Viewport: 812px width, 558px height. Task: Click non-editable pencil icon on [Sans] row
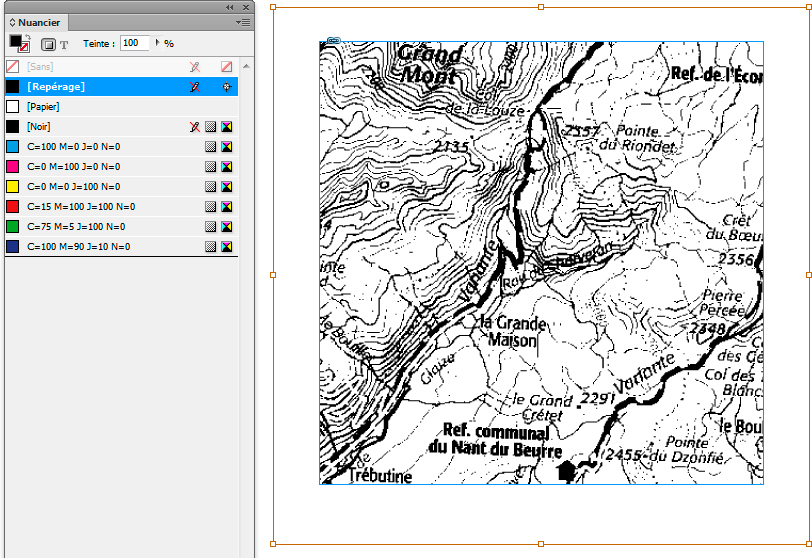tap(195, 67)
